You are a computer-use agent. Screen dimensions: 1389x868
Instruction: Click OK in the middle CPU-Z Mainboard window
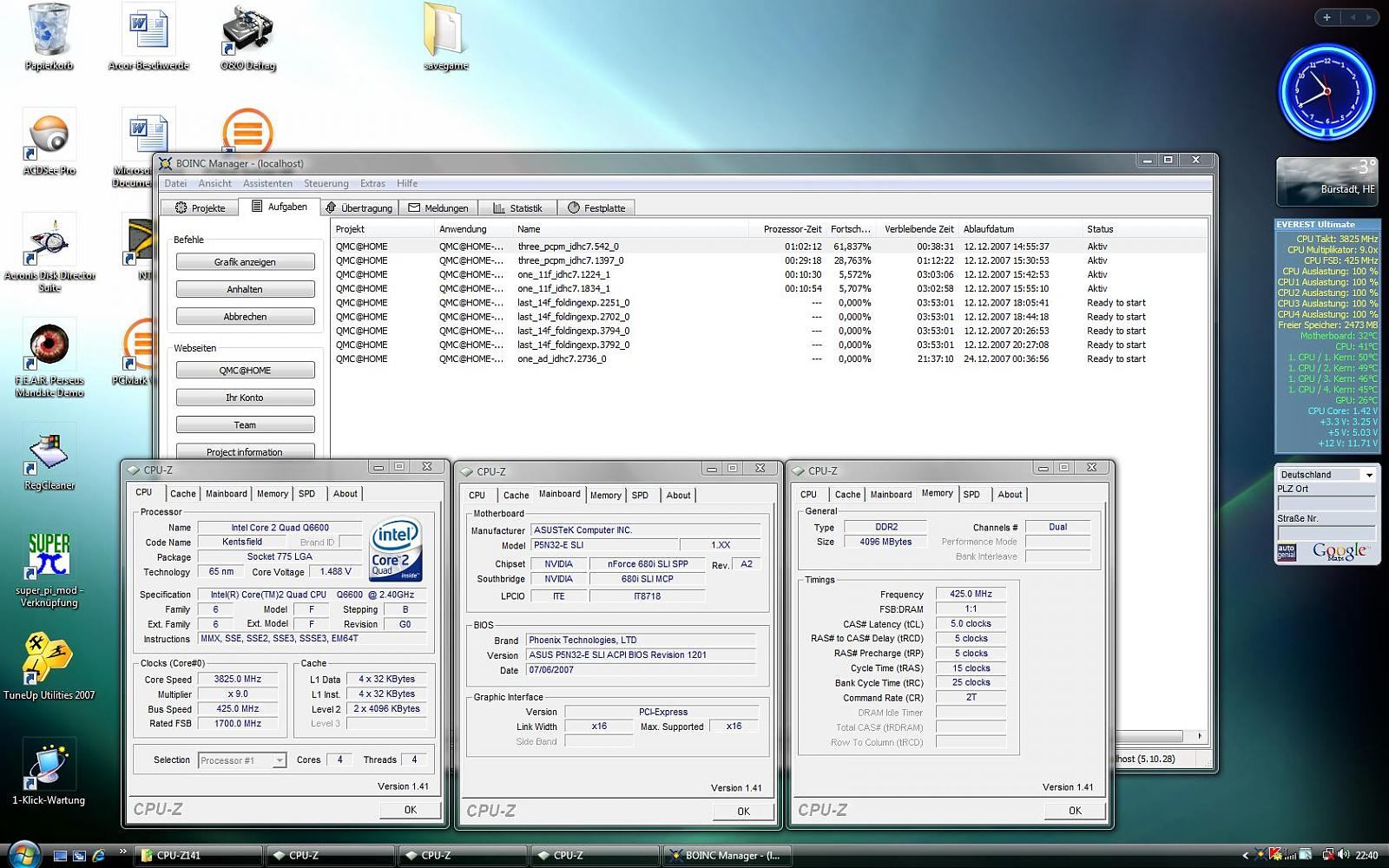(743, 812)
